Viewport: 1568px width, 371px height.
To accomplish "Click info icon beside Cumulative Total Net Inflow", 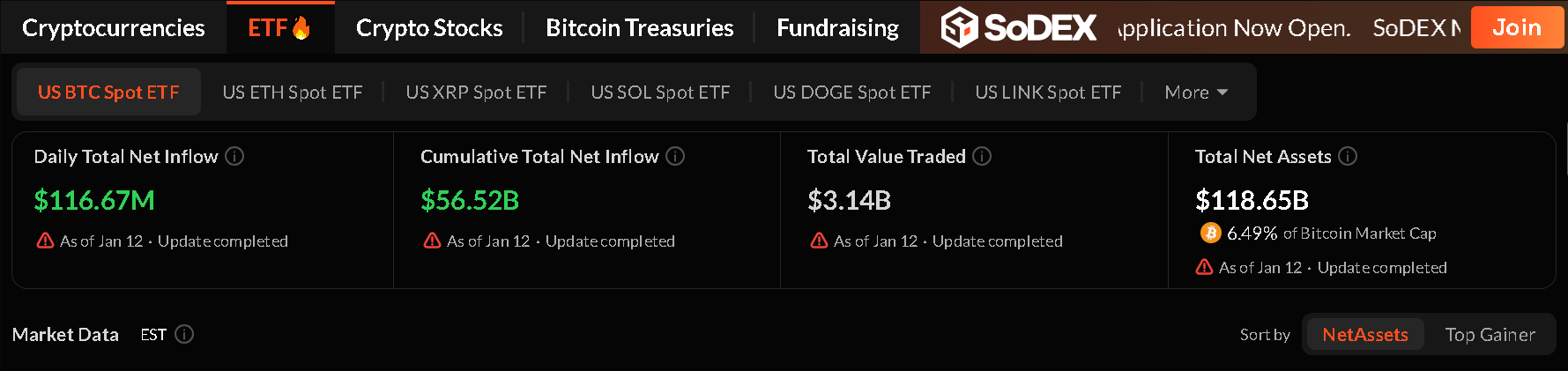I will (675, 156).
